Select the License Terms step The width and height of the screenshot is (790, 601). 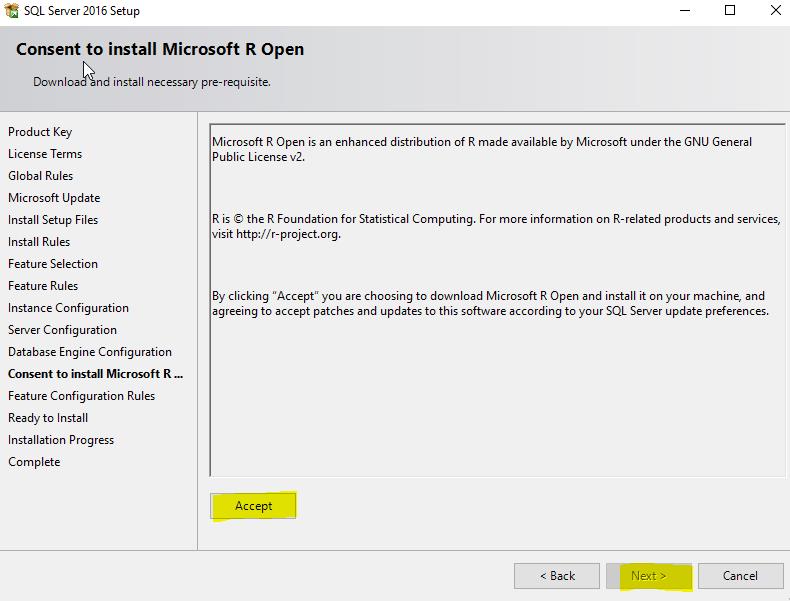click(45, 154)
